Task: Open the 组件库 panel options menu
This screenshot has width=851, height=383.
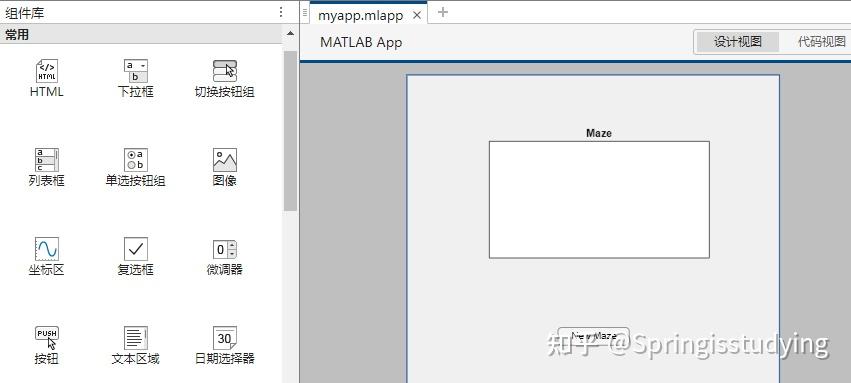Action: (281, 12)
